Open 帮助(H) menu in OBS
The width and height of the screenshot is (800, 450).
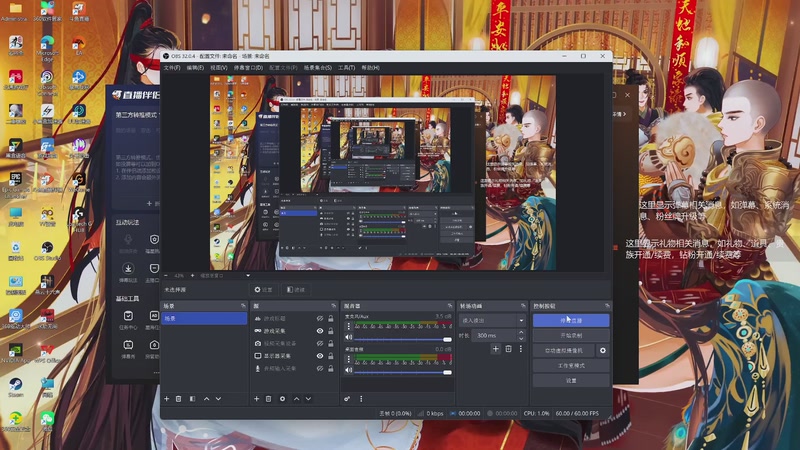(x=370, y=68)
